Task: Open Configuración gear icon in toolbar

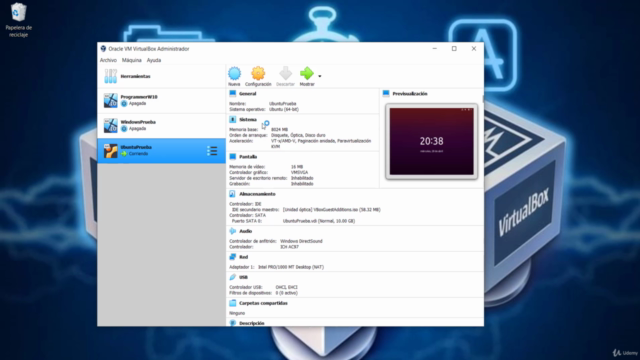Action: coord(258,74)
